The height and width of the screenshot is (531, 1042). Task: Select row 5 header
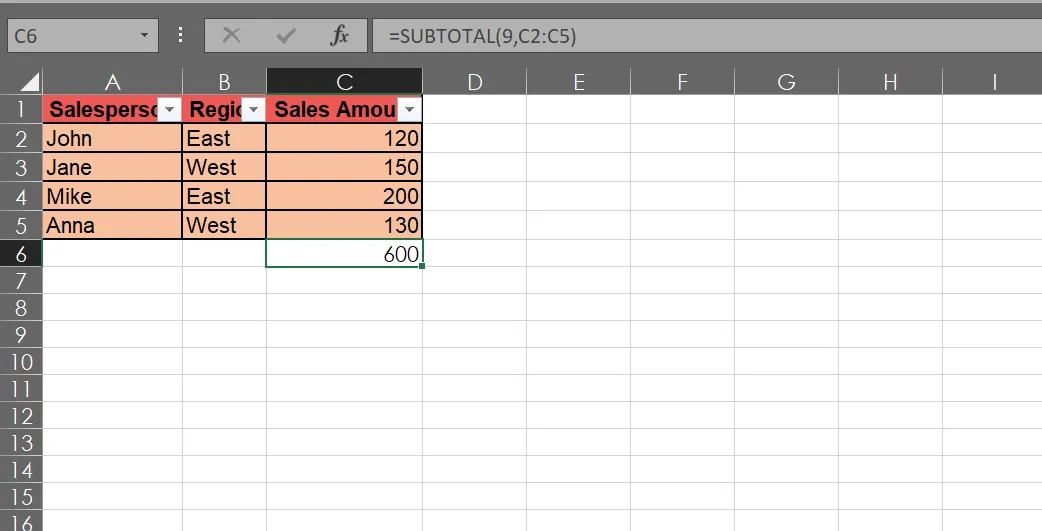(21, 225)
